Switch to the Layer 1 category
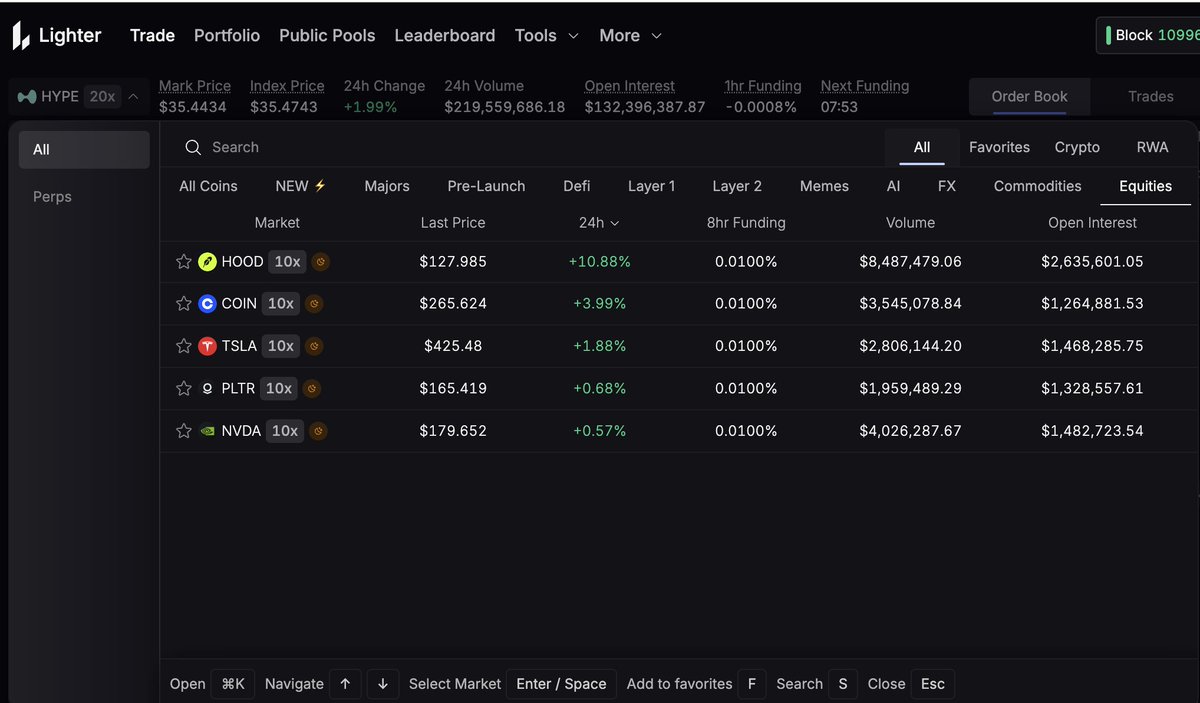This screenshot has width=1200, height=703. tap(652, 186)
